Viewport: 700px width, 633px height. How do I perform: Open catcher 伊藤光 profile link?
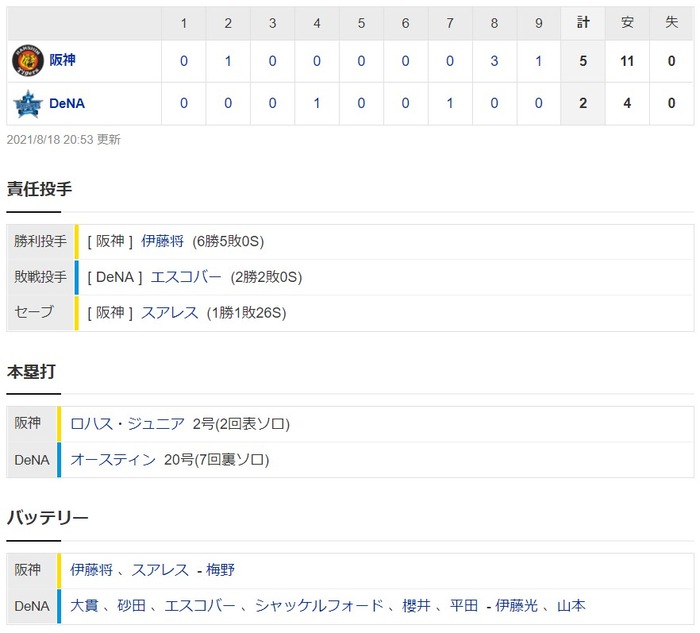pos(517,605)
